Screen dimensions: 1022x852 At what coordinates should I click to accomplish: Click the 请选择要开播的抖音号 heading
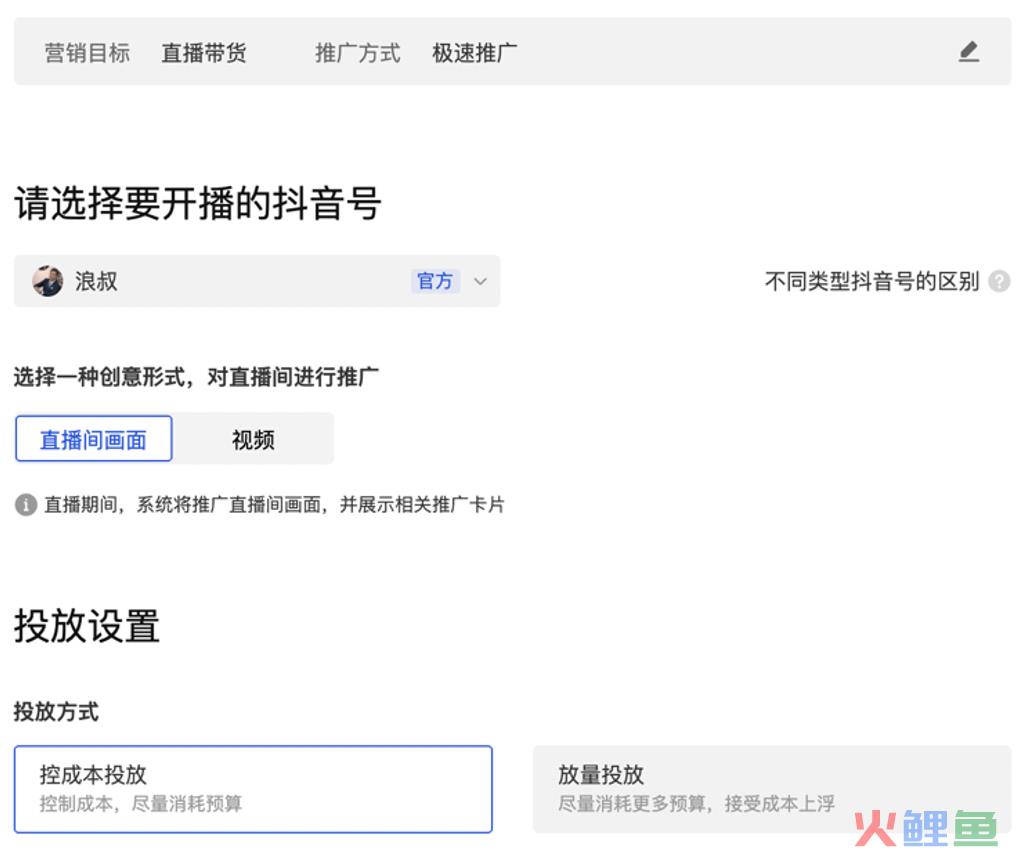(x=197, y=203)
